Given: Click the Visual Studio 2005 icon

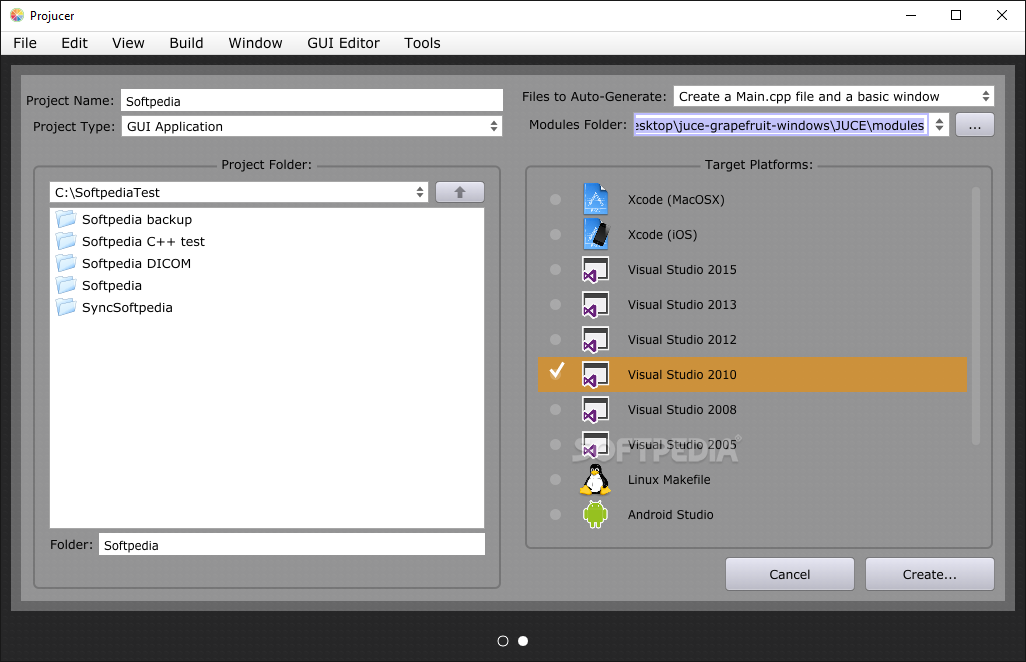Looking at the screenshot, I should [595, 444].
